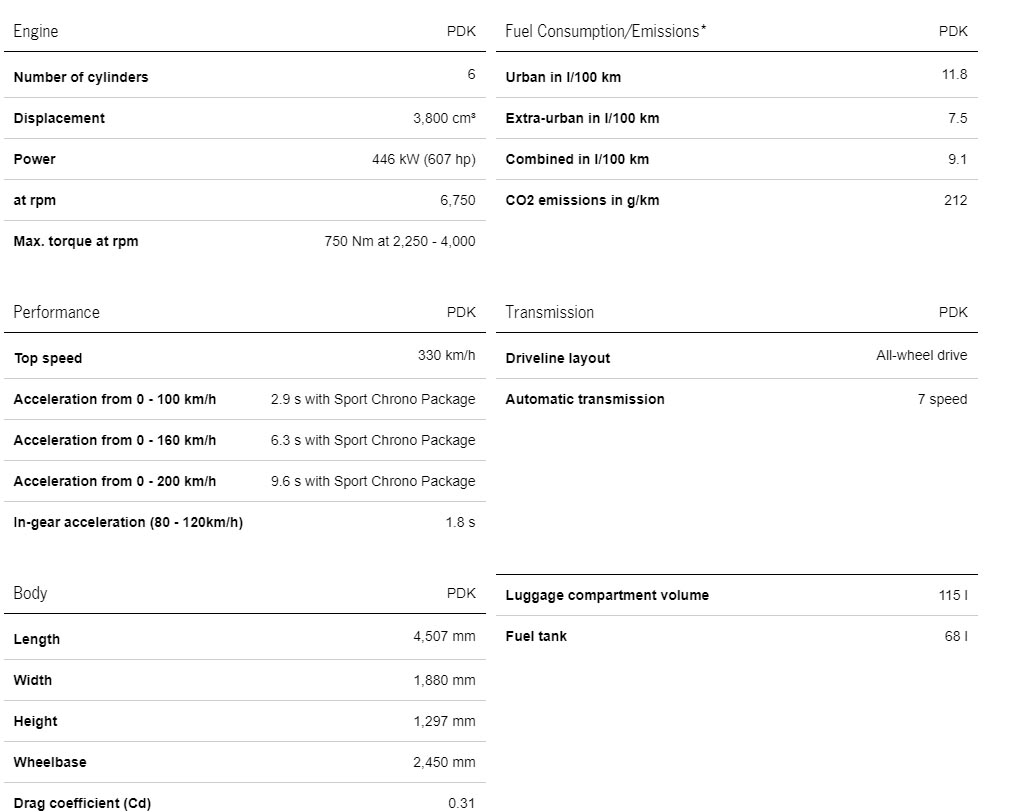Select the Fuel tank label
The image size is (1011, 812).
[536, 637]
